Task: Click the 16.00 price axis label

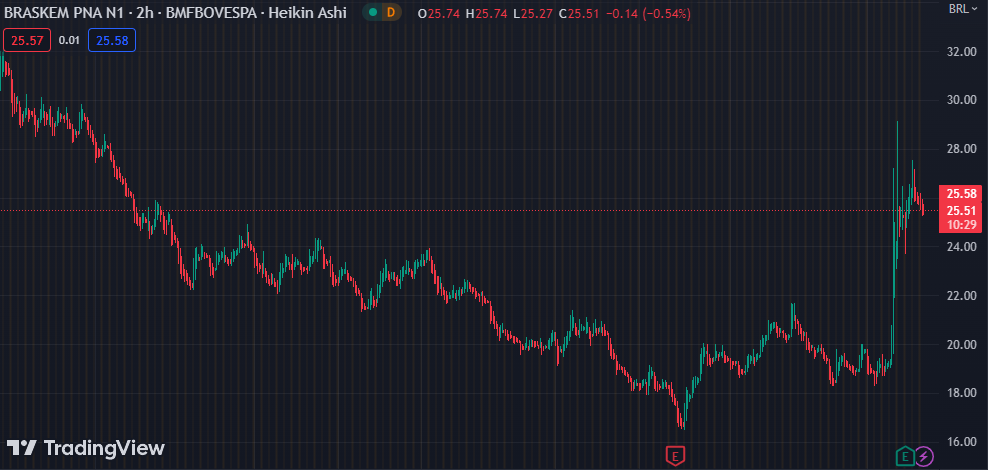Action: (961, 442)
